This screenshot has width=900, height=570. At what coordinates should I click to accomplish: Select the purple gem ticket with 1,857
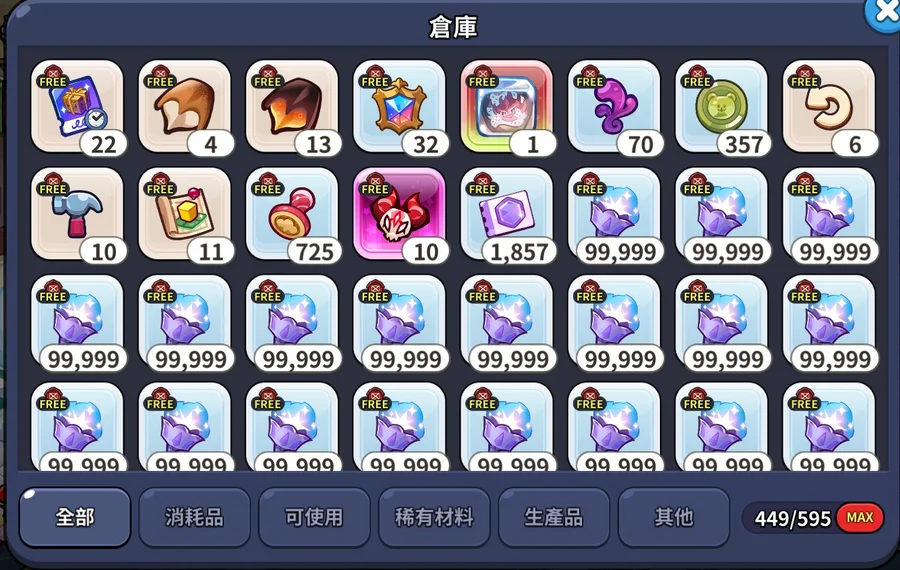[506, 214]
